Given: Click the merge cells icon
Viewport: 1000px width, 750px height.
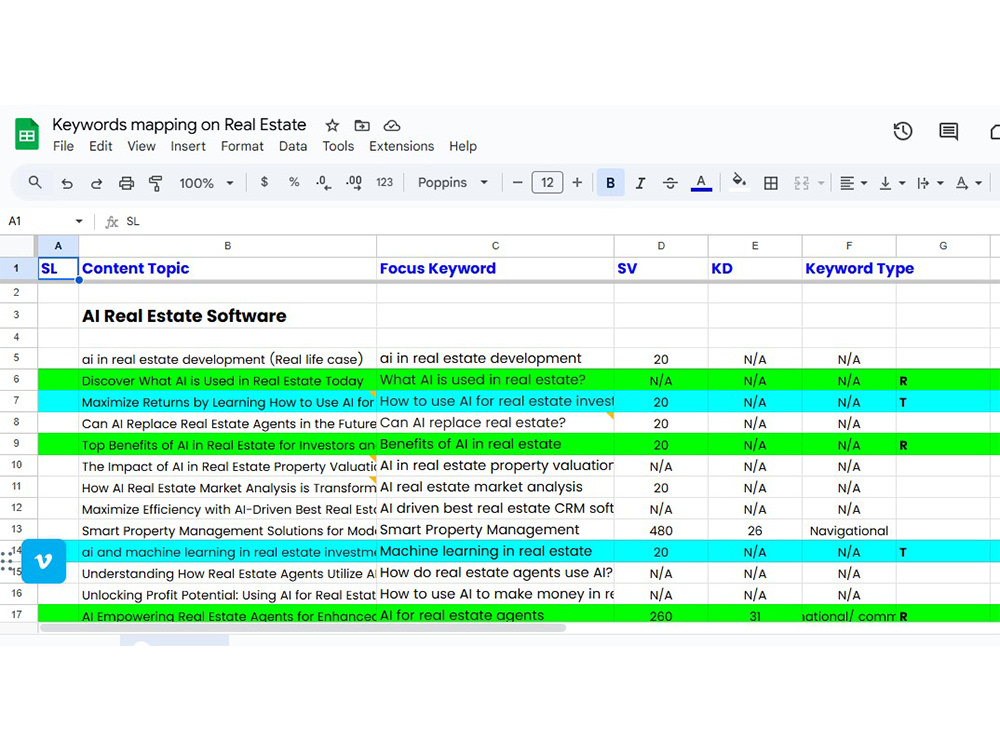Looking at the screenshot, I should coord(802,184).
